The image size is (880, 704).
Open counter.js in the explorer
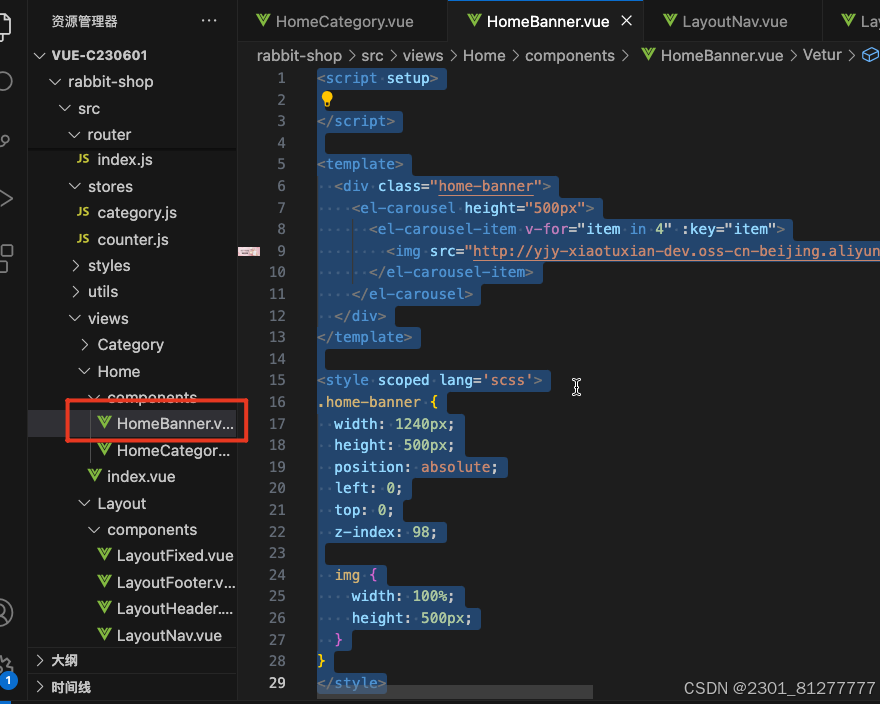(x=133, y=240)
